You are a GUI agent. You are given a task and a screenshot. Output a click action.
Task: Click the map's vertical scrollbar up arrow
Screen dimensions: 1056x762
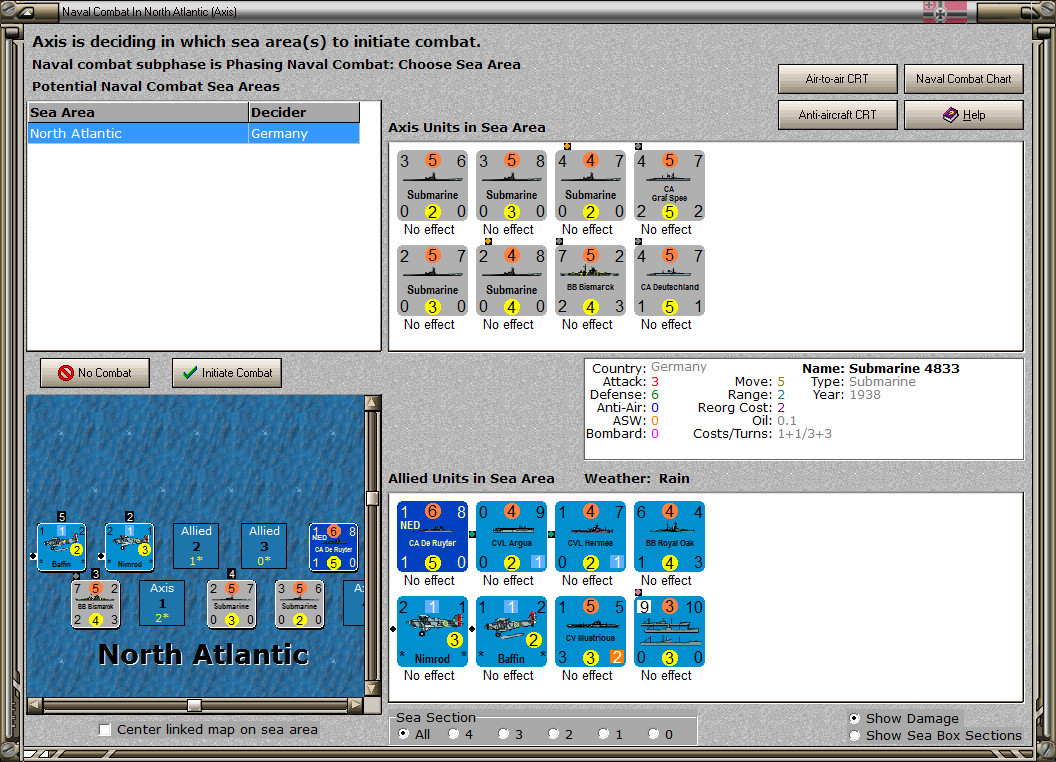(x=372, y=404)
